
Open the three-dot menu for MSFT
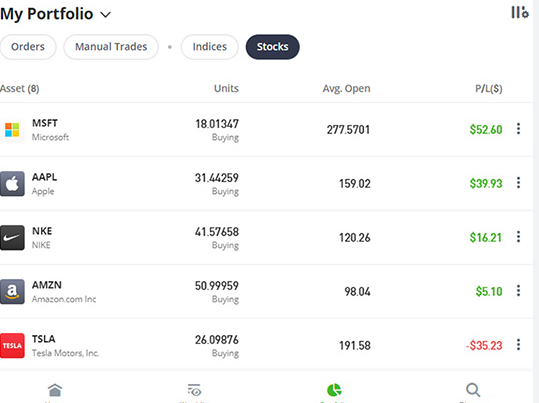pos(518,129)
